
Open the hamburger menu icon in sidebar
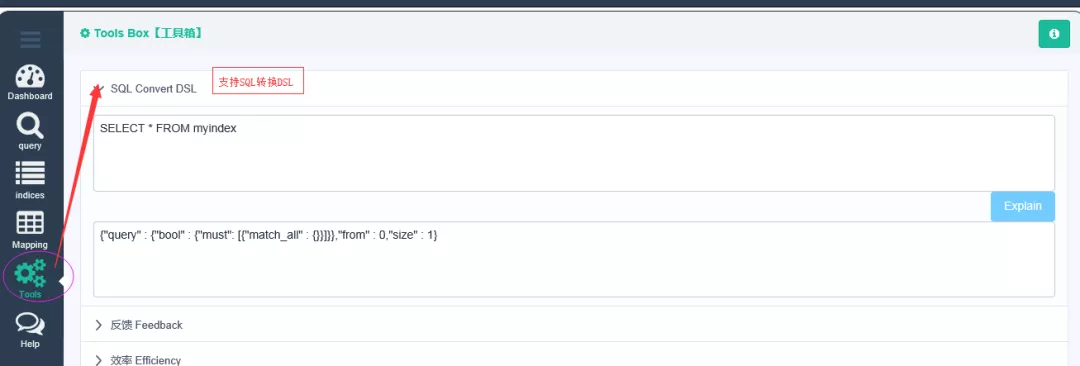point(30,39)
